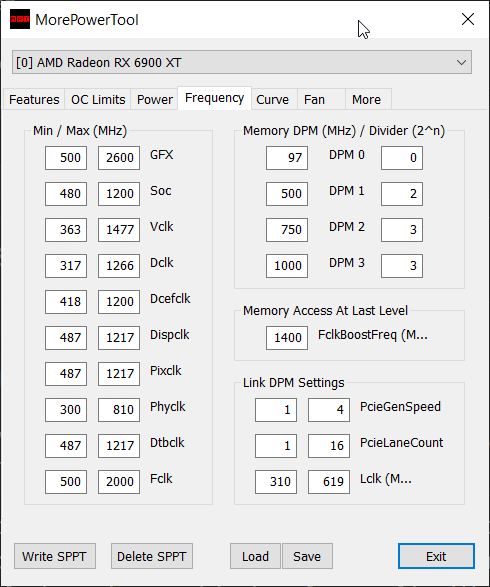This screenshot has height=587, width=490.
Task: Click the DPM 0 divider field
Action: 402,158
